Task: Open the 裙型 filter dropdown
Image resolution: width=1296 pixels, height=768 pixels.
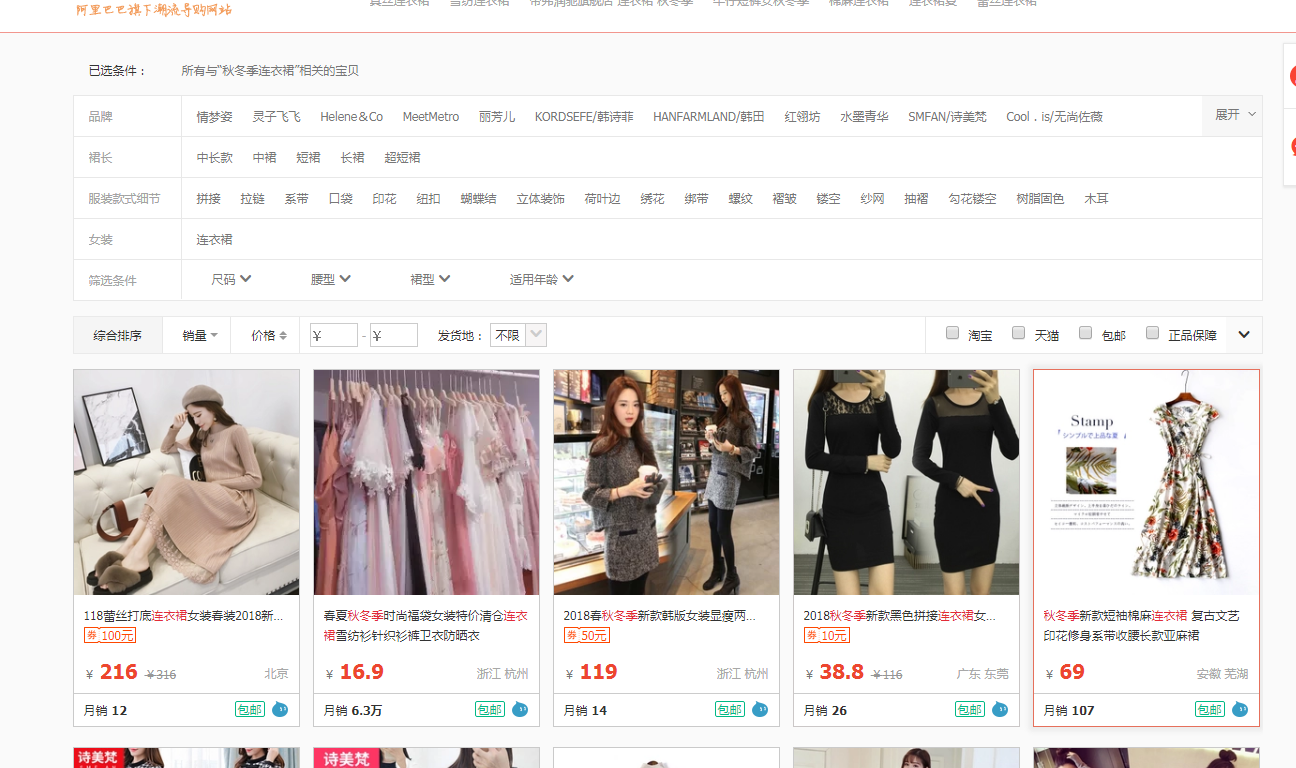Action: [x=430, y=280]
